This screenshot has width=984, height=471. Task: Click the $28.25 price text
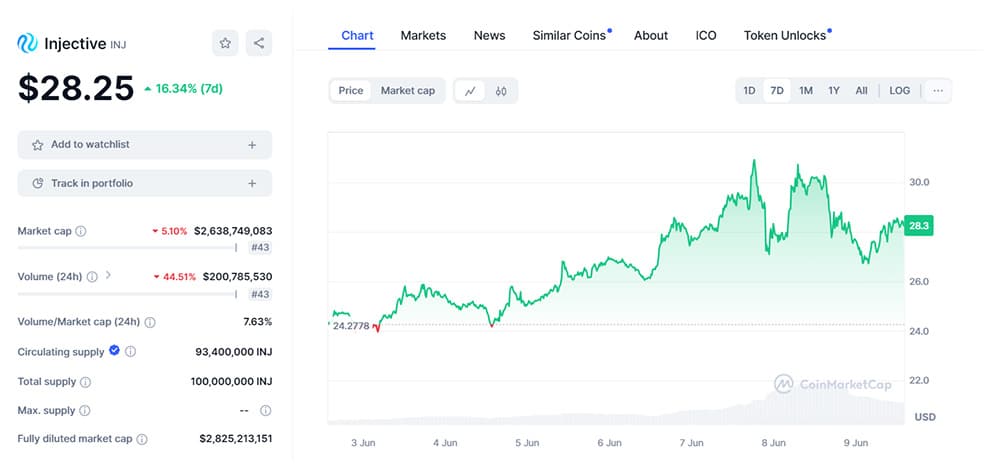(76, 88)
